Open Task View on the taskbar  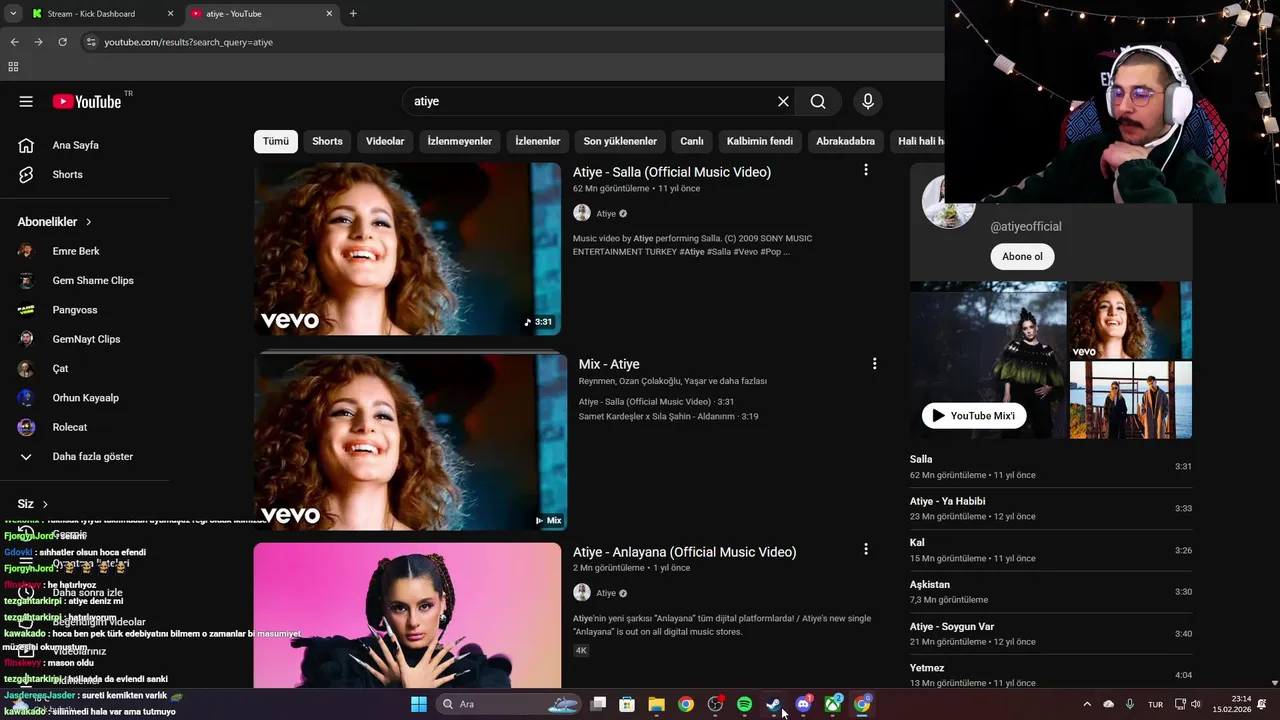coord(598,704)
